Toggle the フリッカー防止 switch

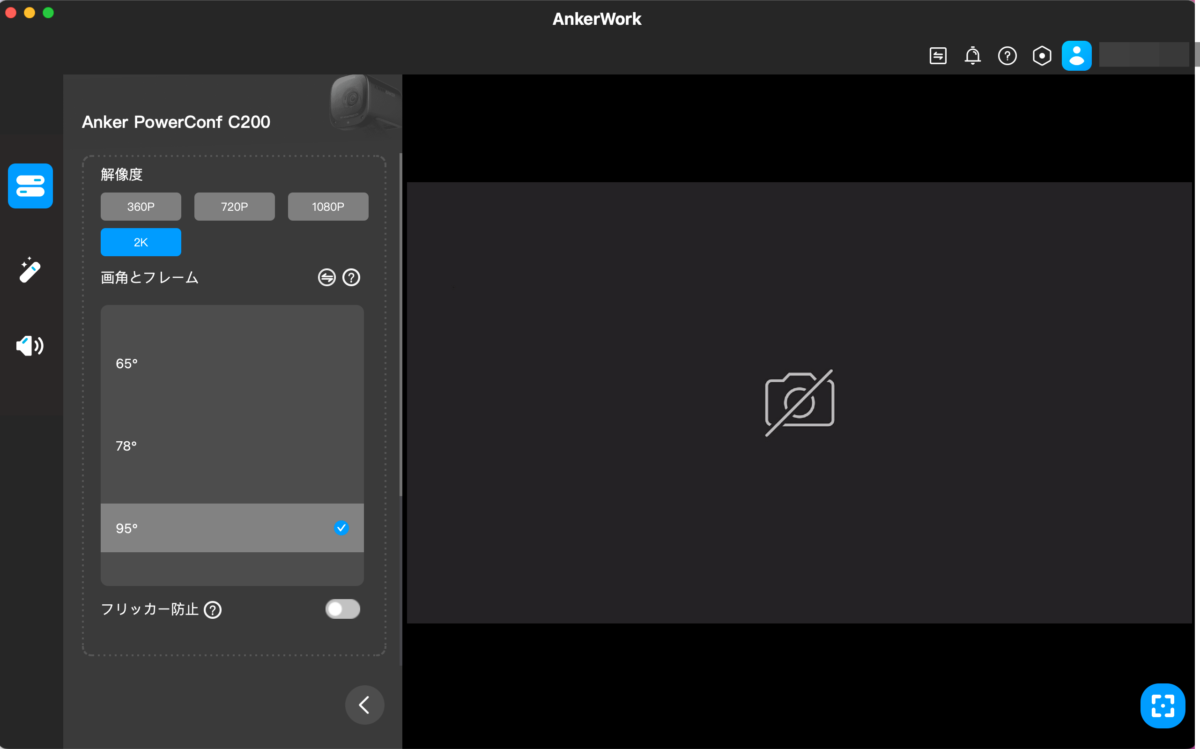(x=342, y=609)
